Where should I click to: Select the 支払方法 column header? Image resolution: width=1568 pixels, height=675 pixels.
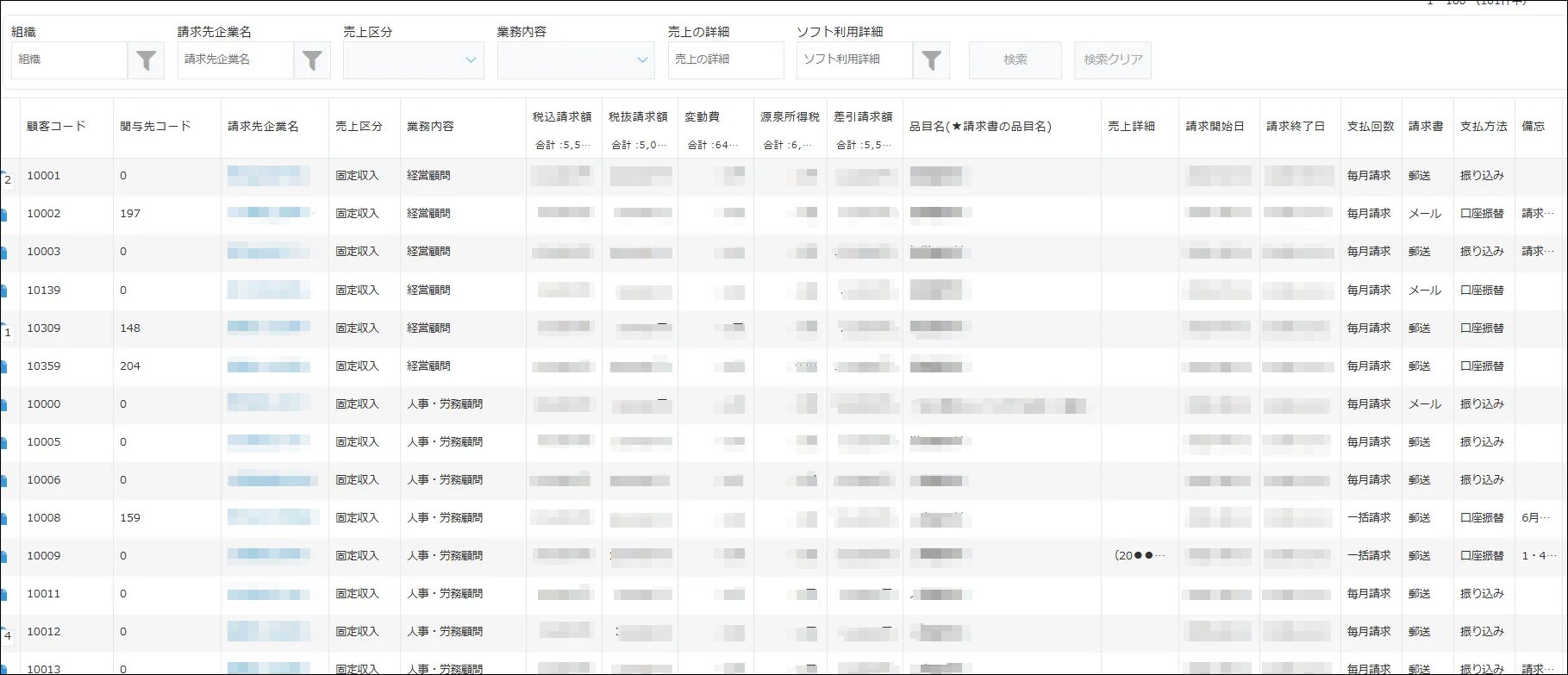1484,126
